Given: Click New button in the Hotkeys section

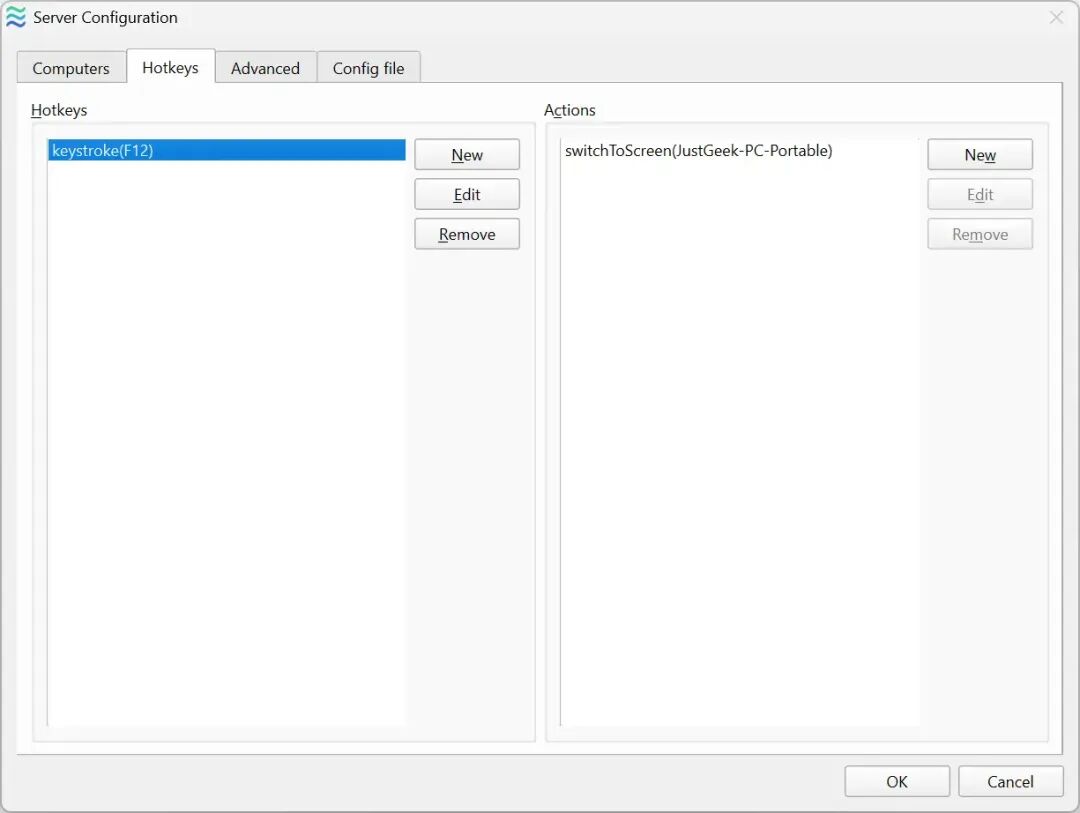Looking at the screenshot, I should click(467, 155).
